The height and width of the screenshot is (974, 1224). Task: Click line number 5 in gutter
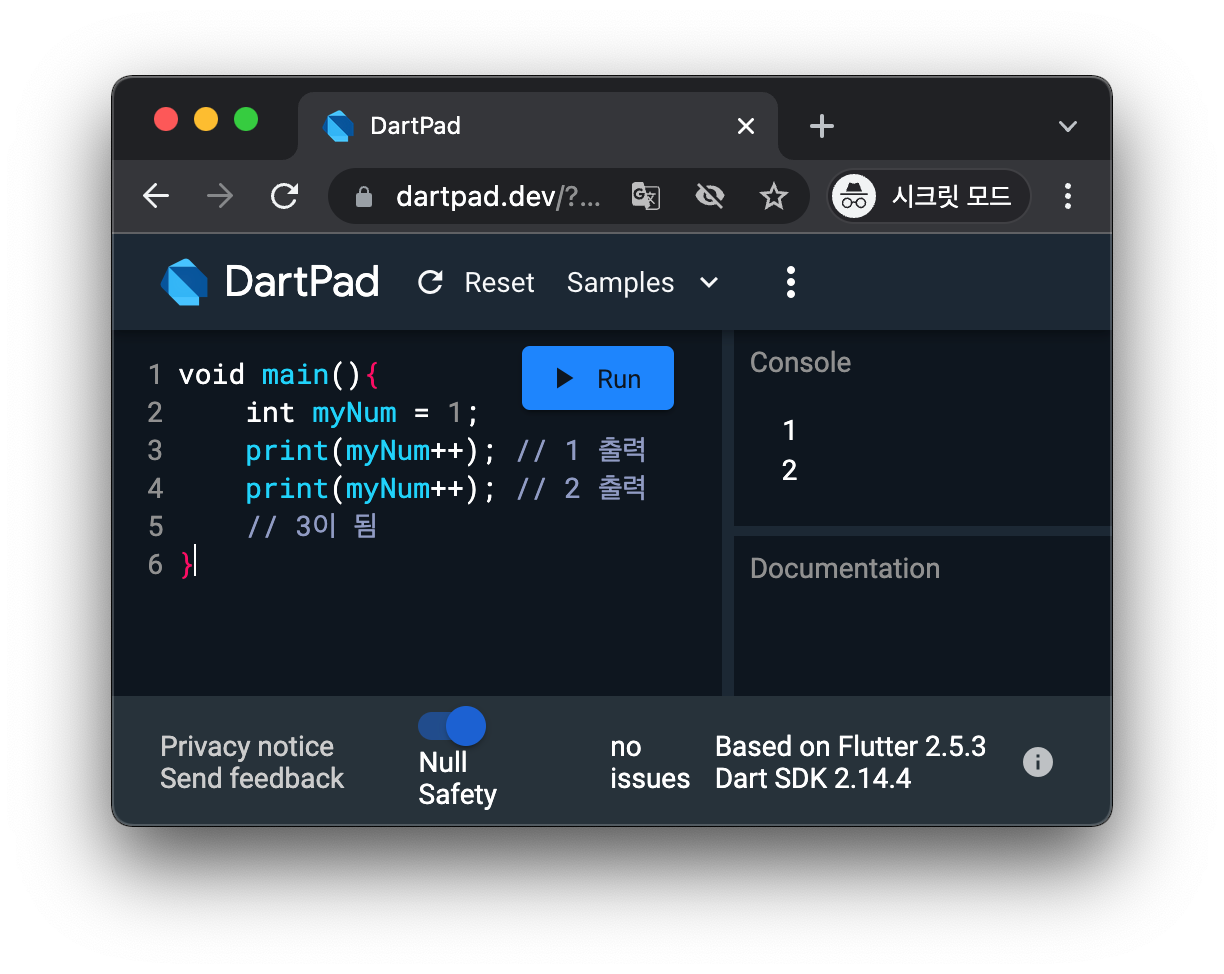tap(154, 526)
